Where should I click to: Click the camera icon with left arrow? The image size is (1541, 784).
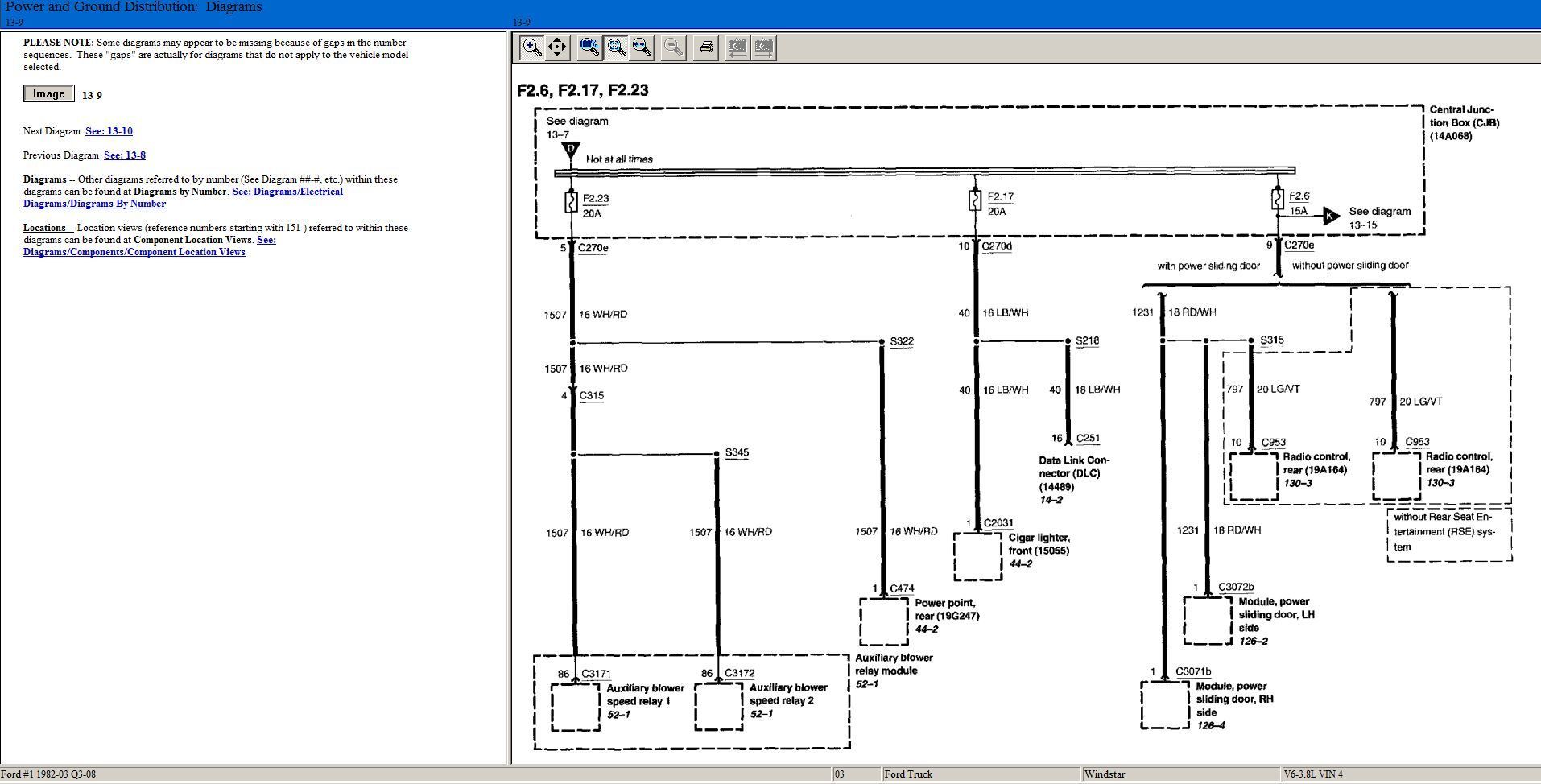tap(736, 47)
